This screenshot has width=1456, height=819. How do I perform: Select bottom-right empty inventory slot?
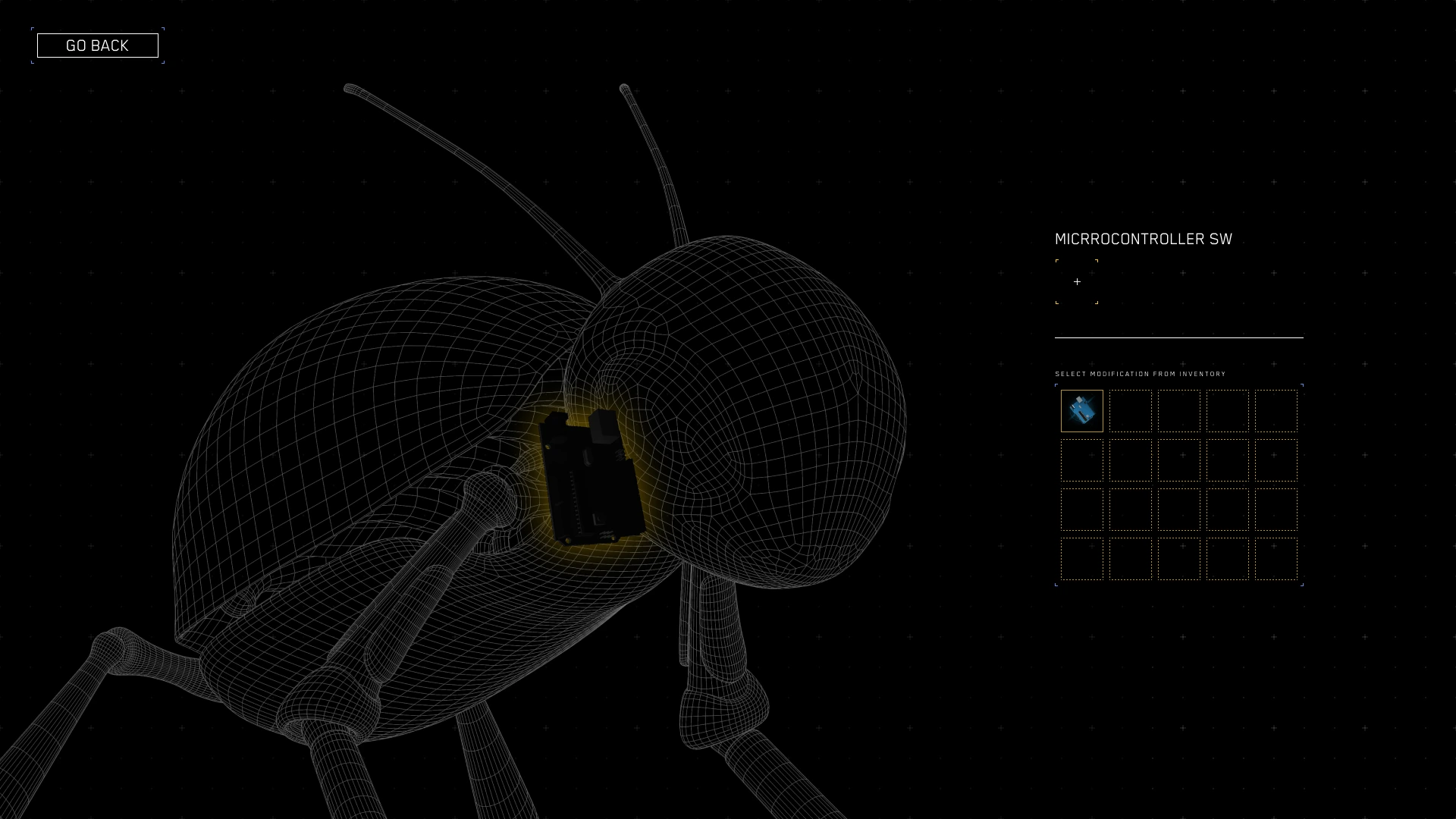coord(1276,559)
